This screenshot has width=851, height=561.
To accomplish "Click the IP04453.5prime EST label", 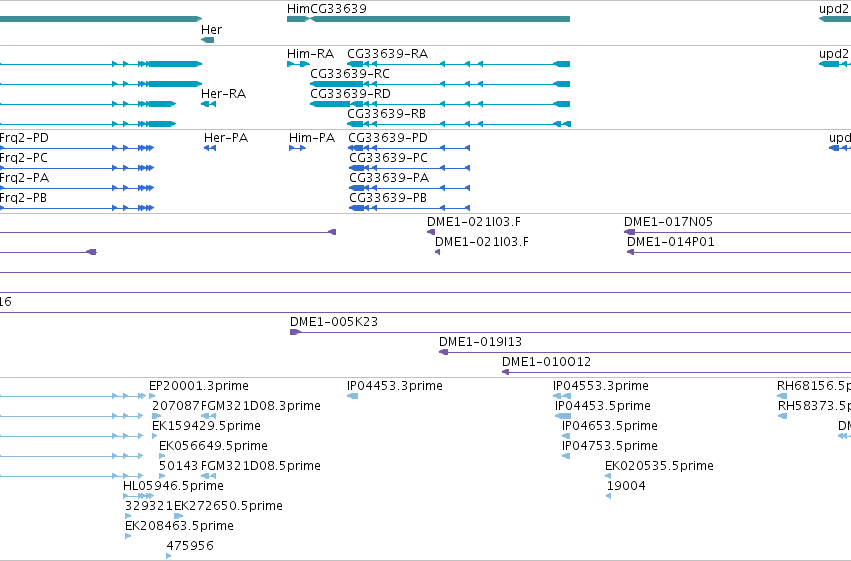I will pyautogui.click(x=602, y=406).
